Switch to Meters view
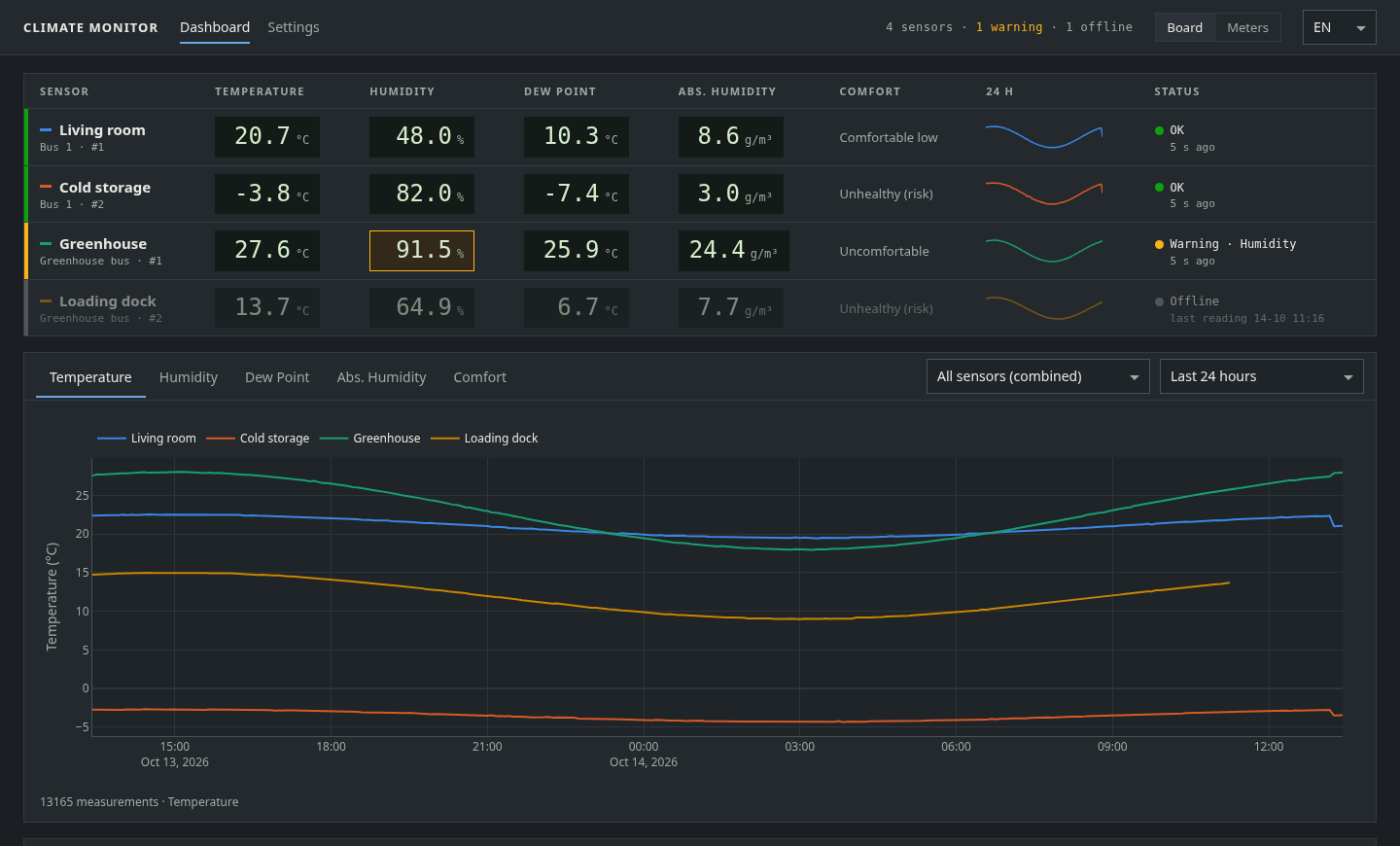 (x=1247, y=27)
